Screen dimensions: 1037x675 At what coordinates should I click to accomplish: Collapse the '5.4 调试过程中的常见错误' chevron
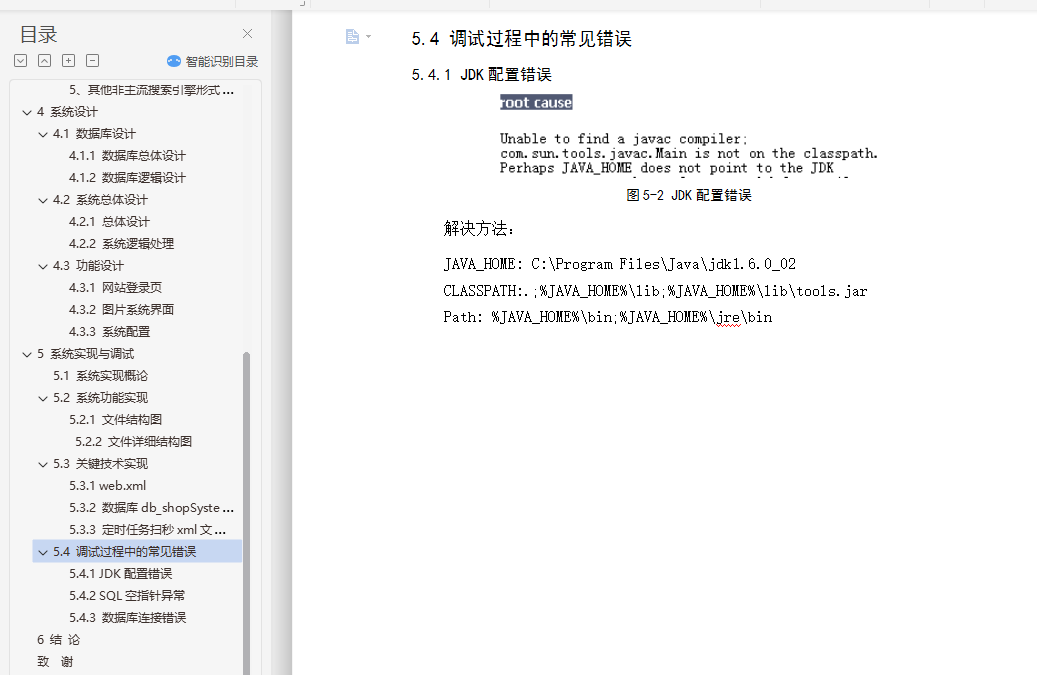click(x=43, y=552)
